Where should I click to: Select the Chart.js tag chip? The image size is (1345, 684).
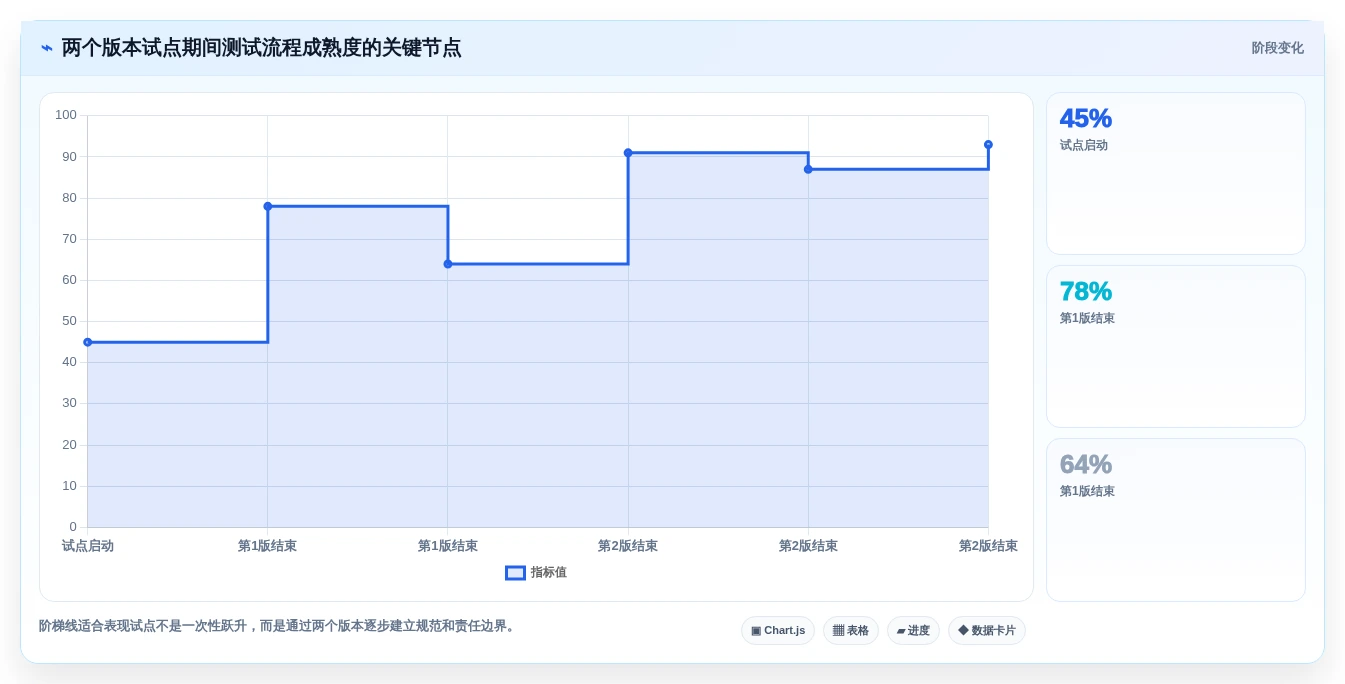point(778,631)
